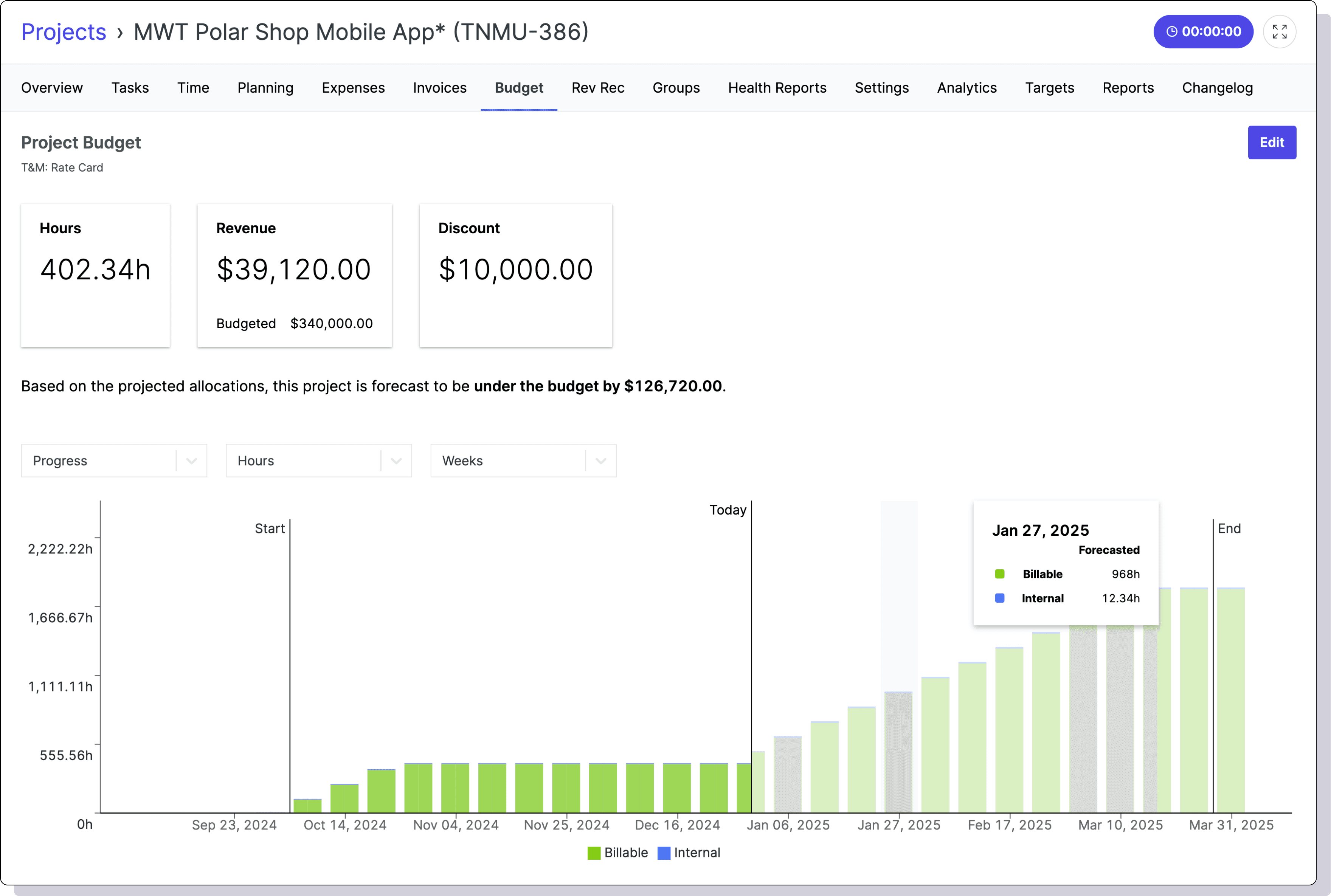Toggle the Internal series in the legend
1331x896 pixels.
[x=689, y=853]
